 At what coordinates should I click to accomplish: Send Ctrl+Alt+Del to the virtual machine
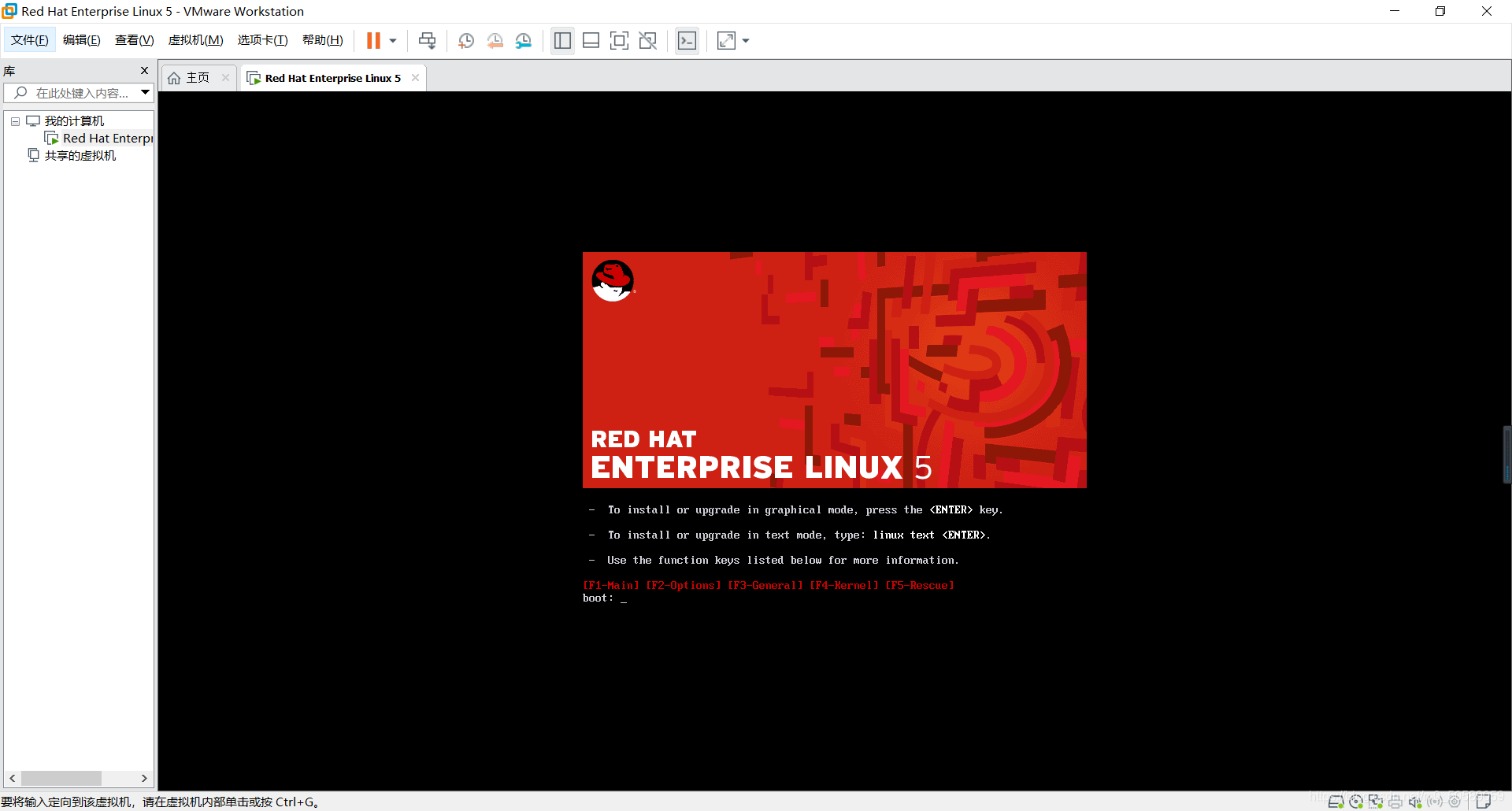[428, 41]
